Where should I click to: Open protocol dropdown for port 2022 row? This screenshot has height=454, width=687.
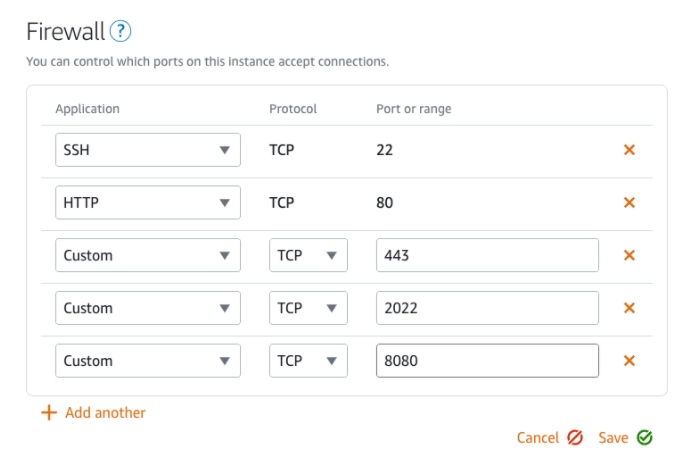coord(307,308)
